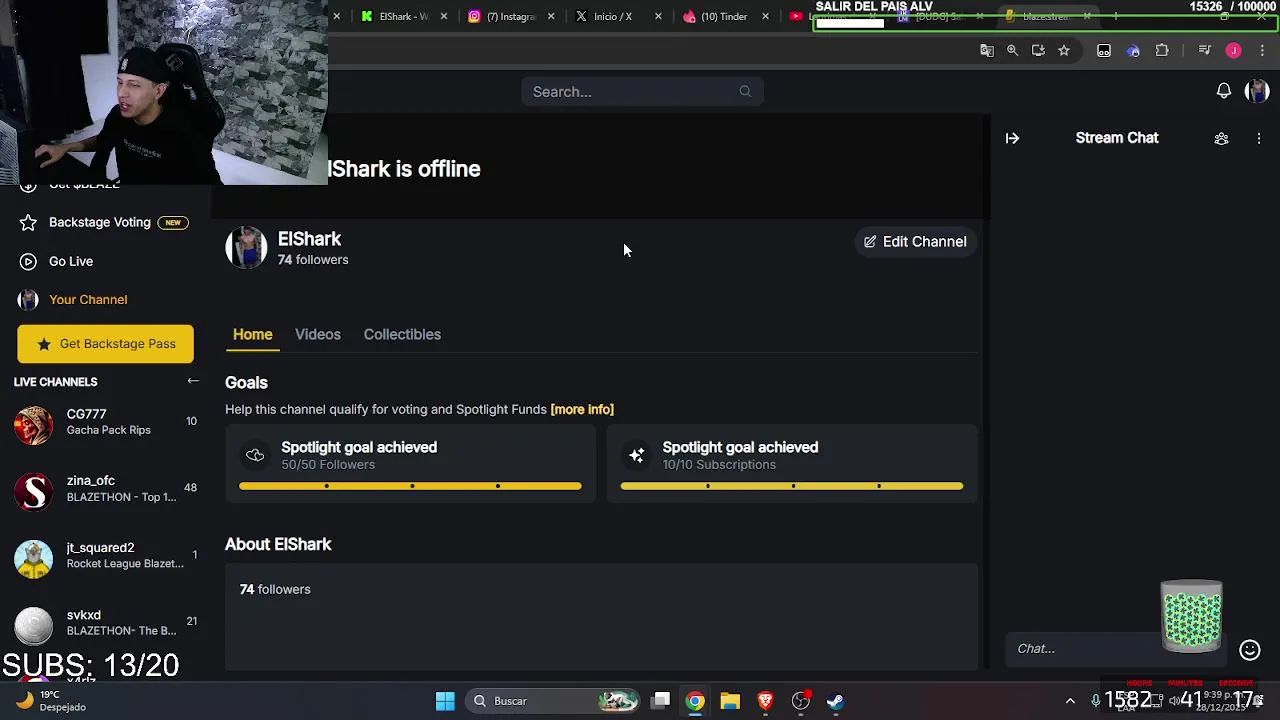Click followers goal cloud icon
Screen dimensions: 1280x720
click(x=255, y=456)
